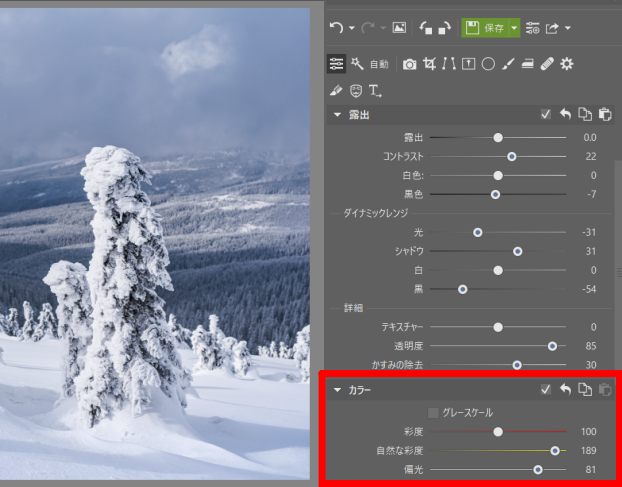The image size is (622, 487).
Task: Paste settings into the 露出 section
Action: click(605, 114)
